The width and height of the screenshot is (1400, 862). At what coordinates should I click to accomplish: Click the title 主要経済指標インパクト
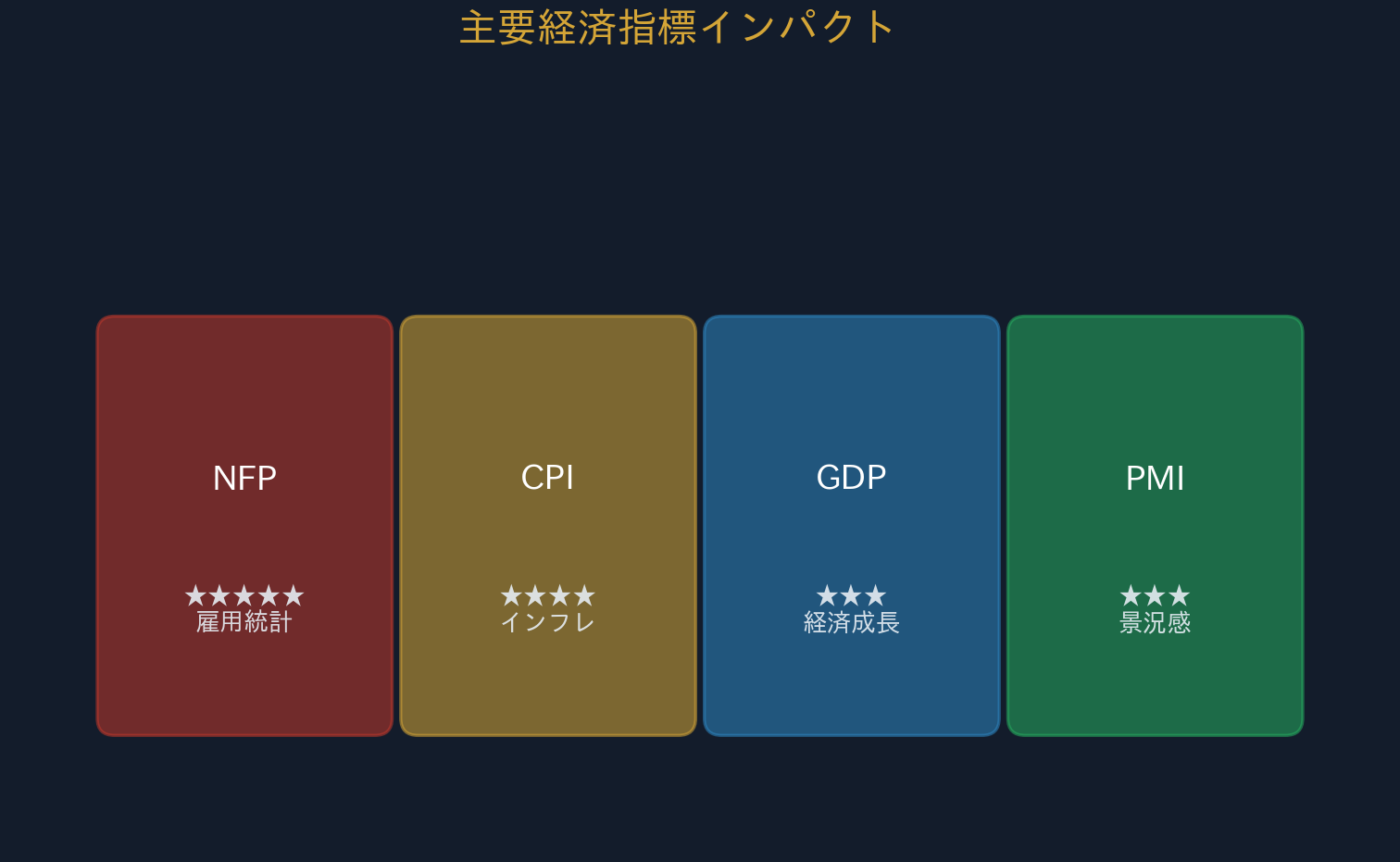click(x=677, y=28)
